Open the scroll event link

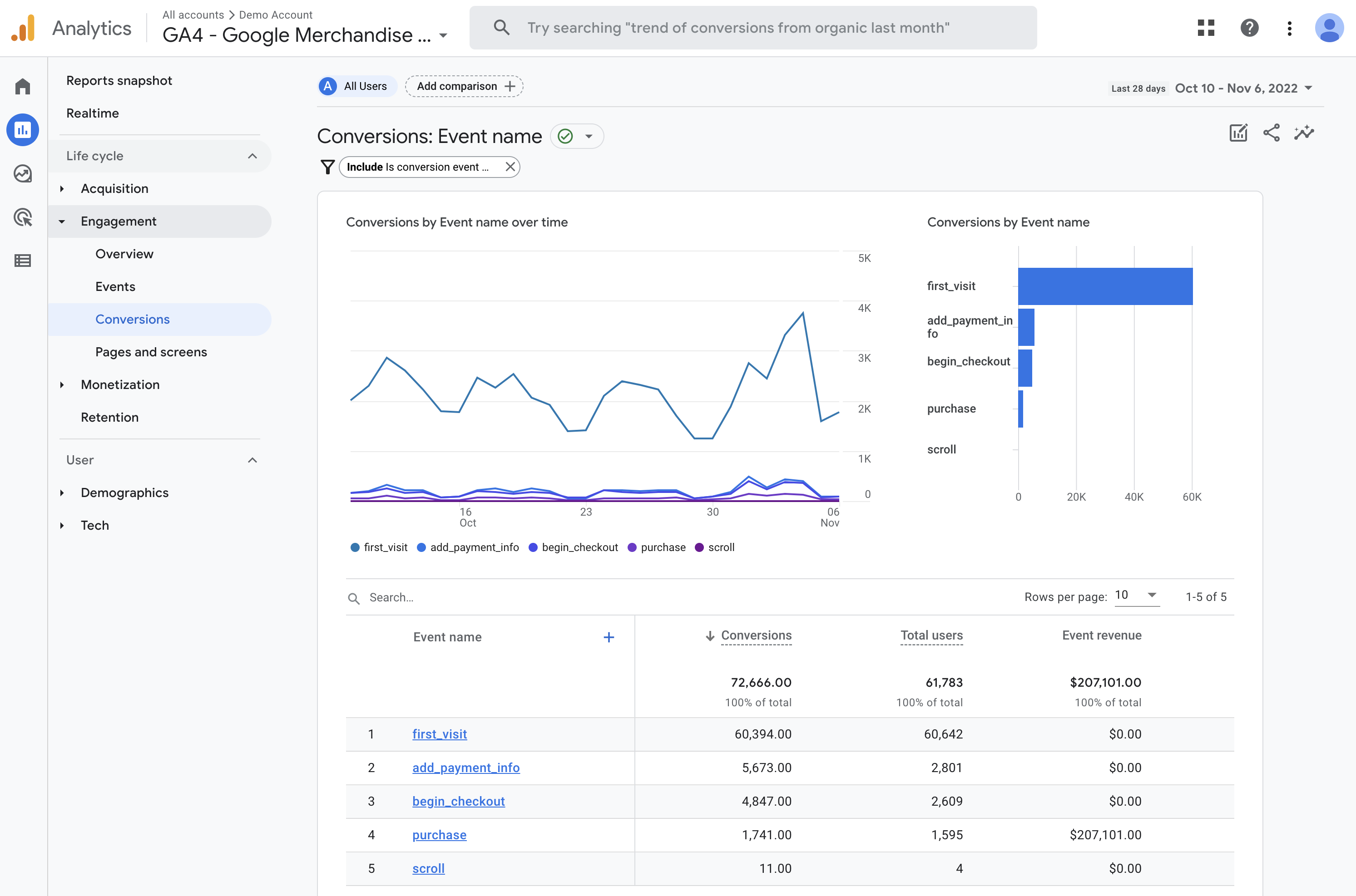[428, 869]
